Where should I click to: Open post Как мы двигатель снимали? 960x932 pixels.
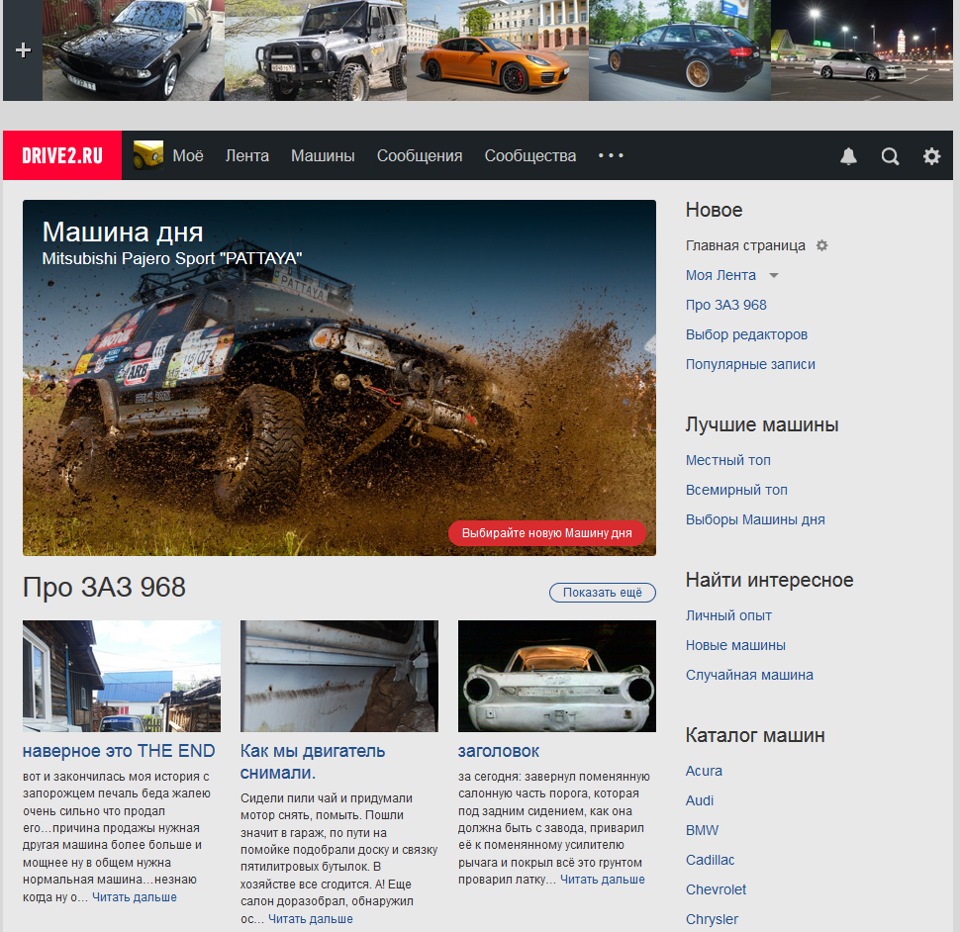coord(312,762)
